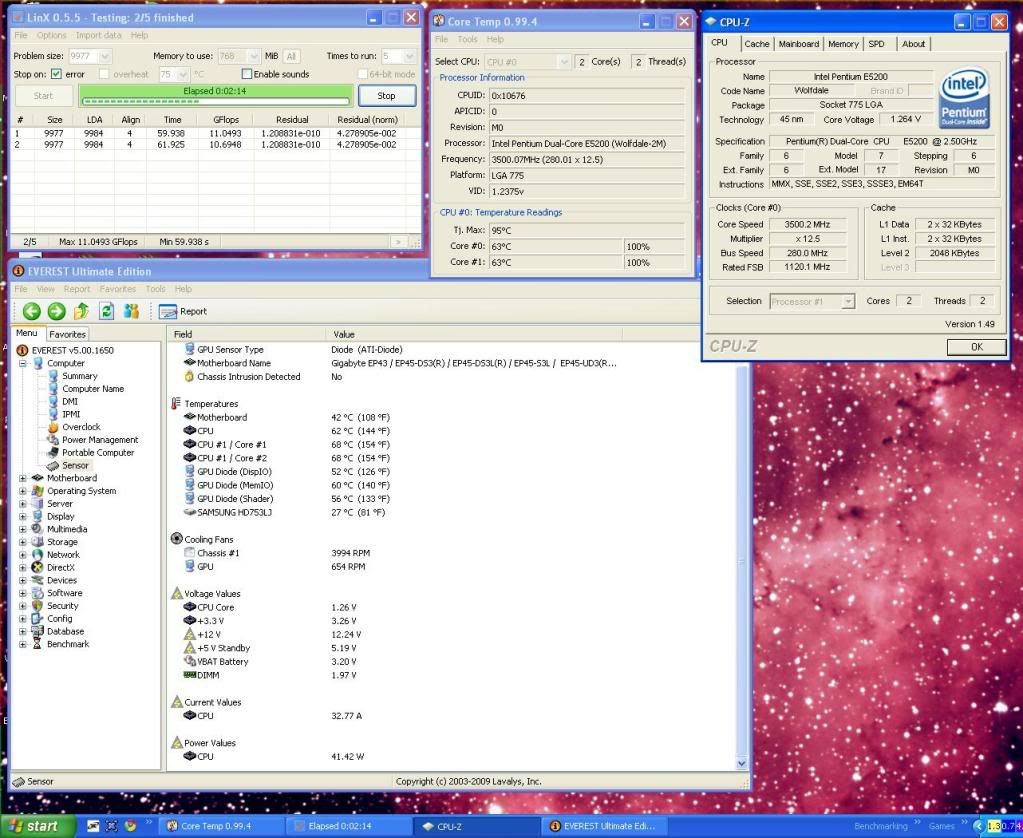1023x838 pixels.
Task: Expand the Display tree node
Action: (22, 516)
